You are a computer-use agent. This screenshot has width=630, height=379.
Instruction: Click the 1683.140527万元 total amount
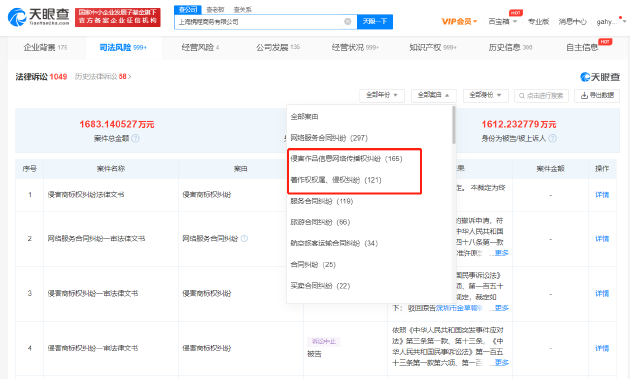click(x=117, y=124)
